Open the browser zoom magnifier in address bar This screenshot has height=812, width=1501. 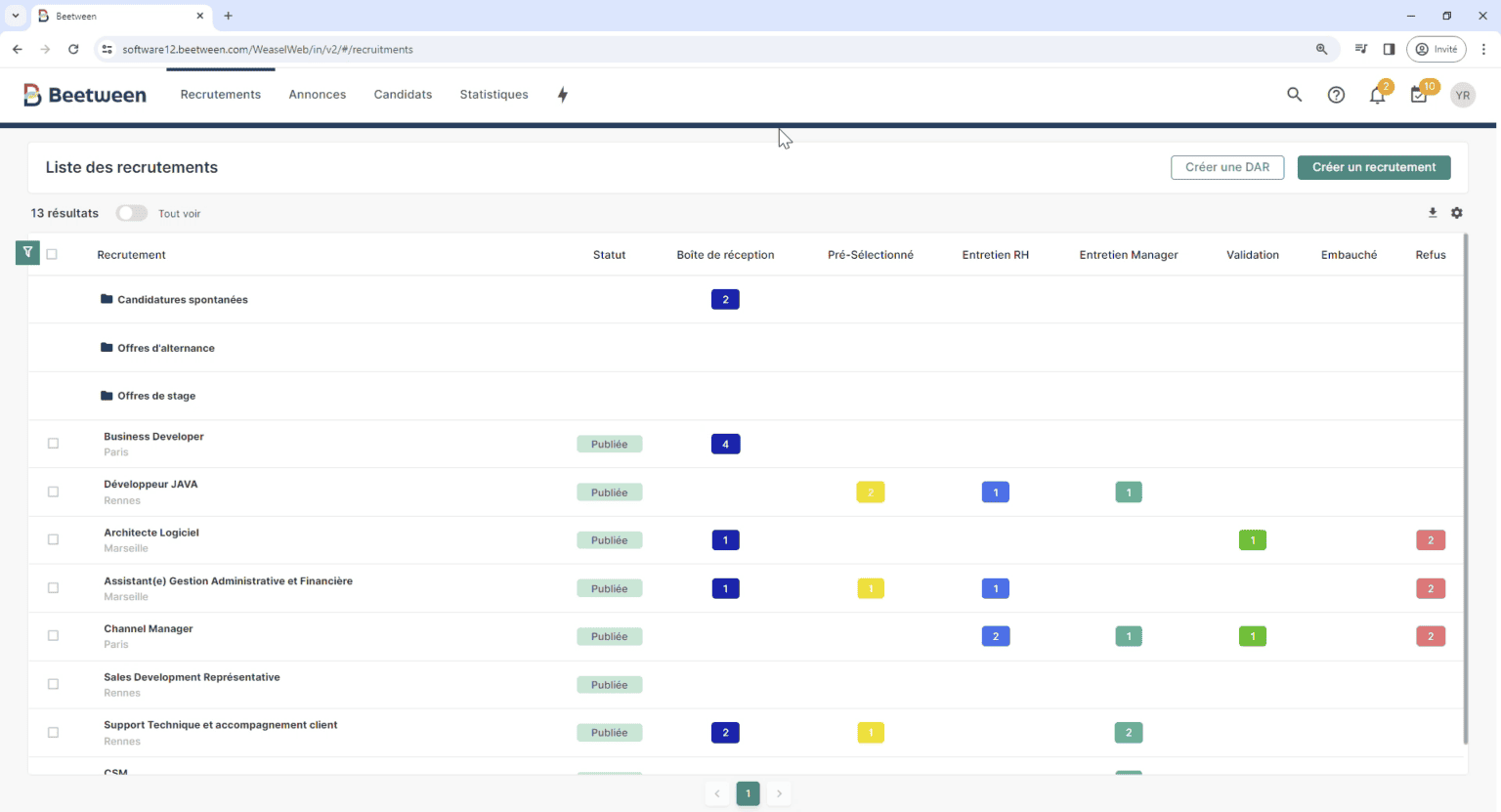point(1322,49)
